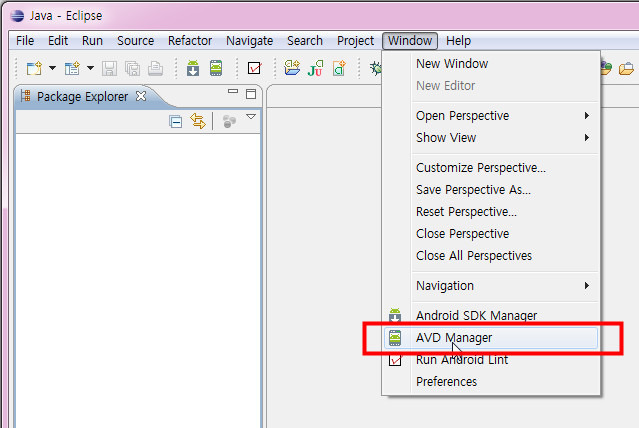This screenshot has height=428, width=639.
Task: Open the Run menu
Action: (x=93, y=41)
